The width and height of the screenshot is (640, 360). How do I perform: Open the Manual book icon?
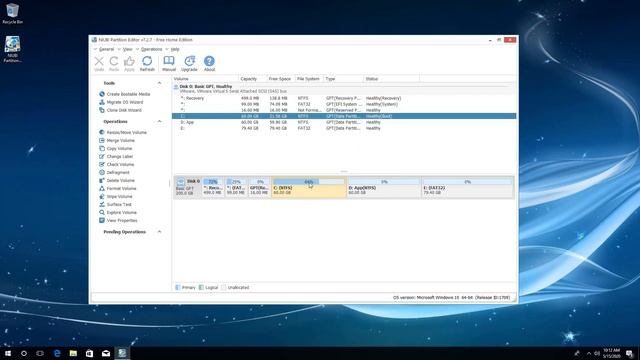[x=169, y=61]
